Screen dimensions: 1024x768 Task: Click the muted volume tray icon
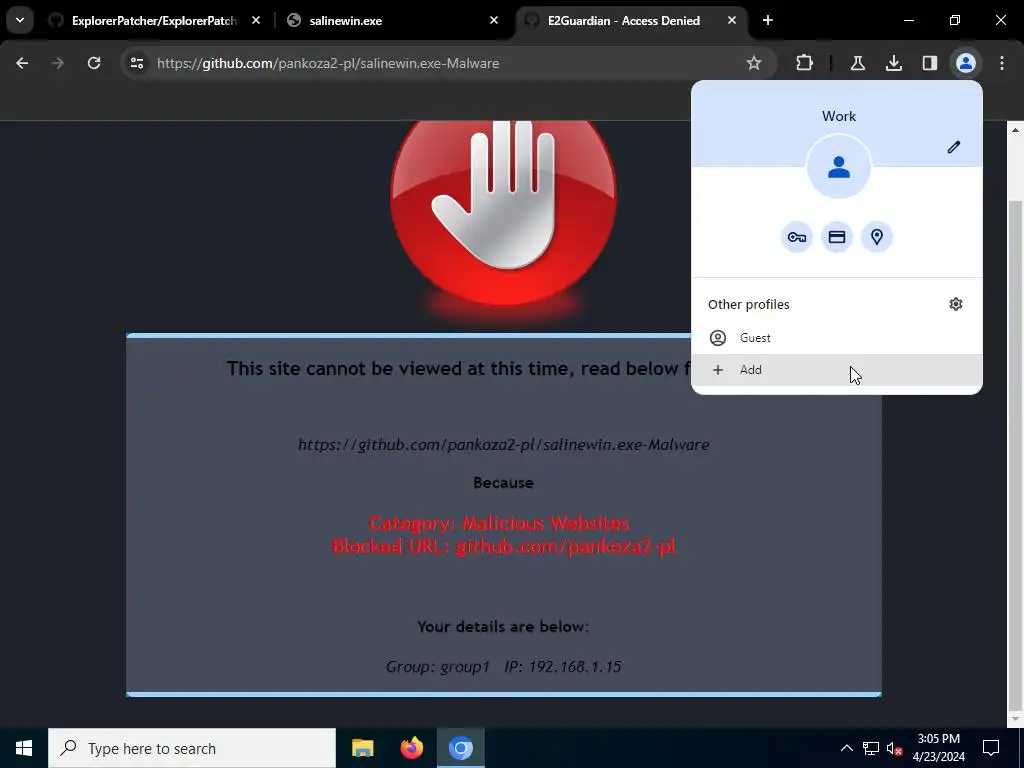click(894, 748)
